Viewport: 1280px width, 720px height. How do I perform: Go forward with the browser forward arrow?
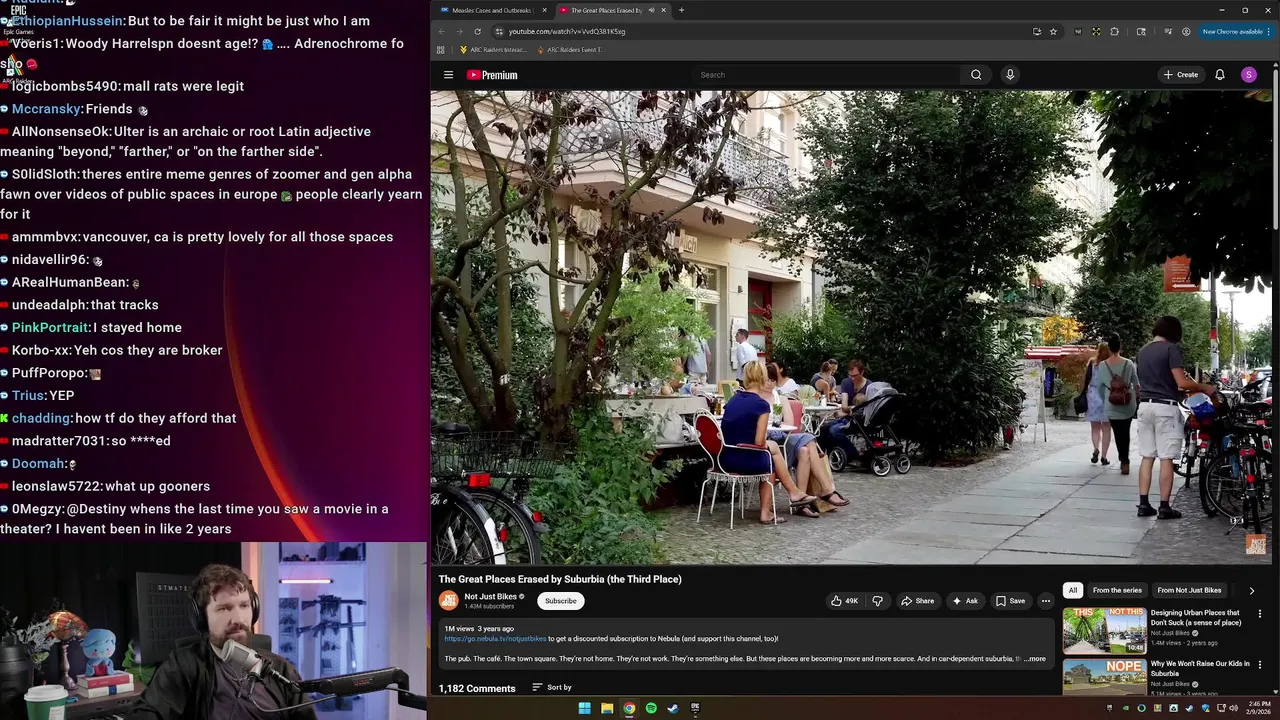coord(459,31)
